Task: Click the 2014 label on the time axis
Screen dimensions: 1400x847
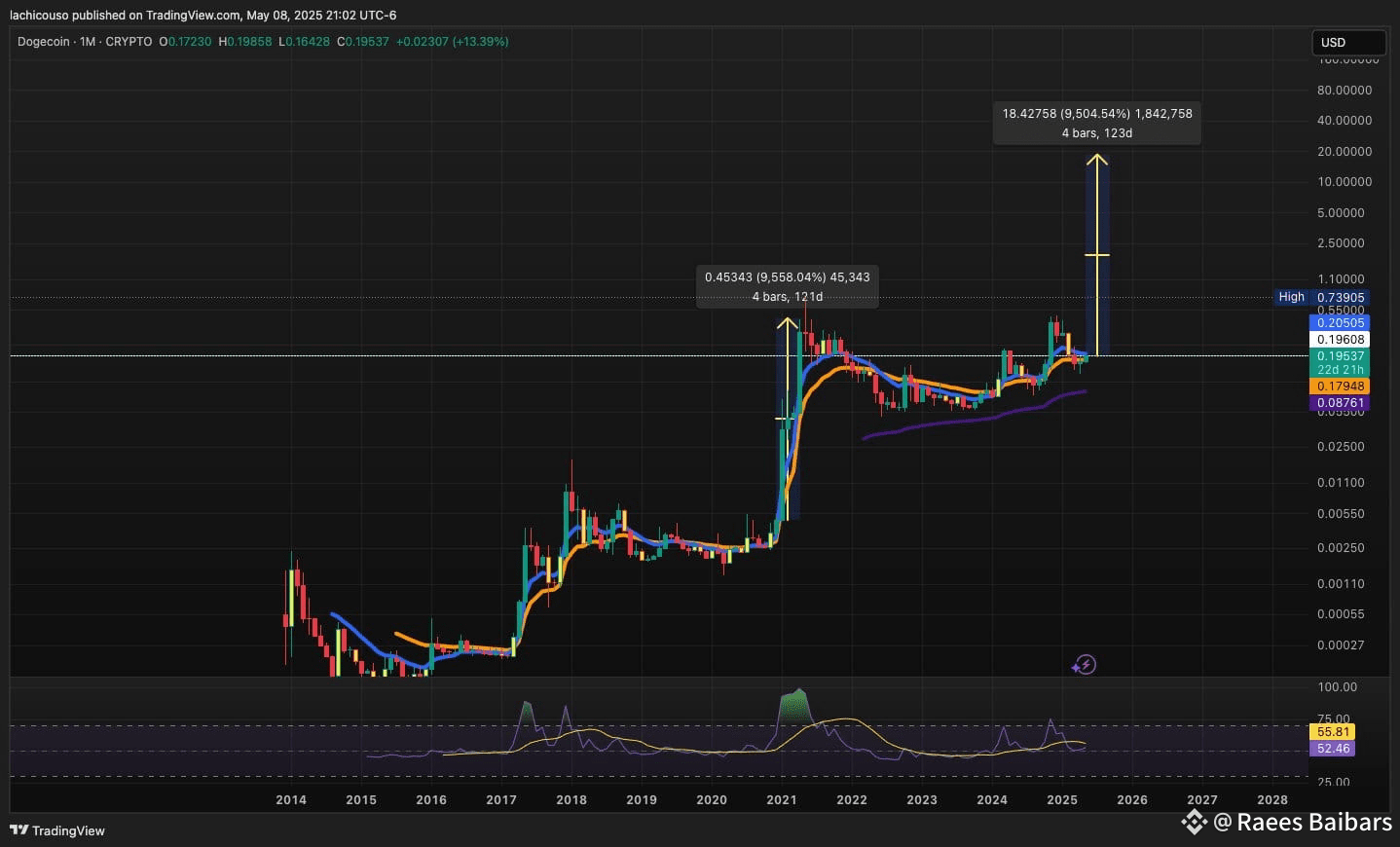Action: coord(291,800)
